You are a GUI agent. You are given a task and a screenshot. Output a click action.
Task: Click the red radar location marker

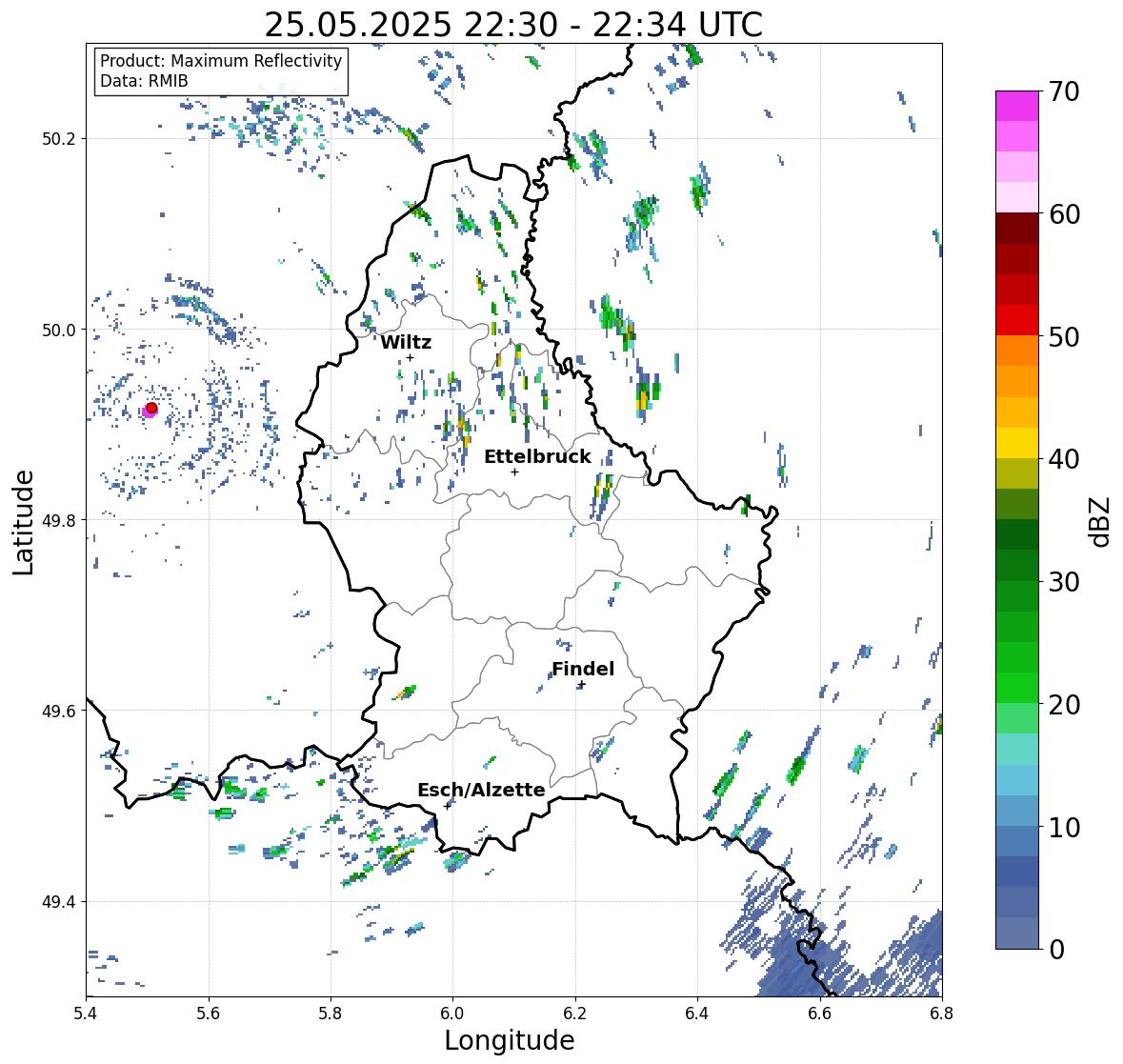tap(151, 408)
